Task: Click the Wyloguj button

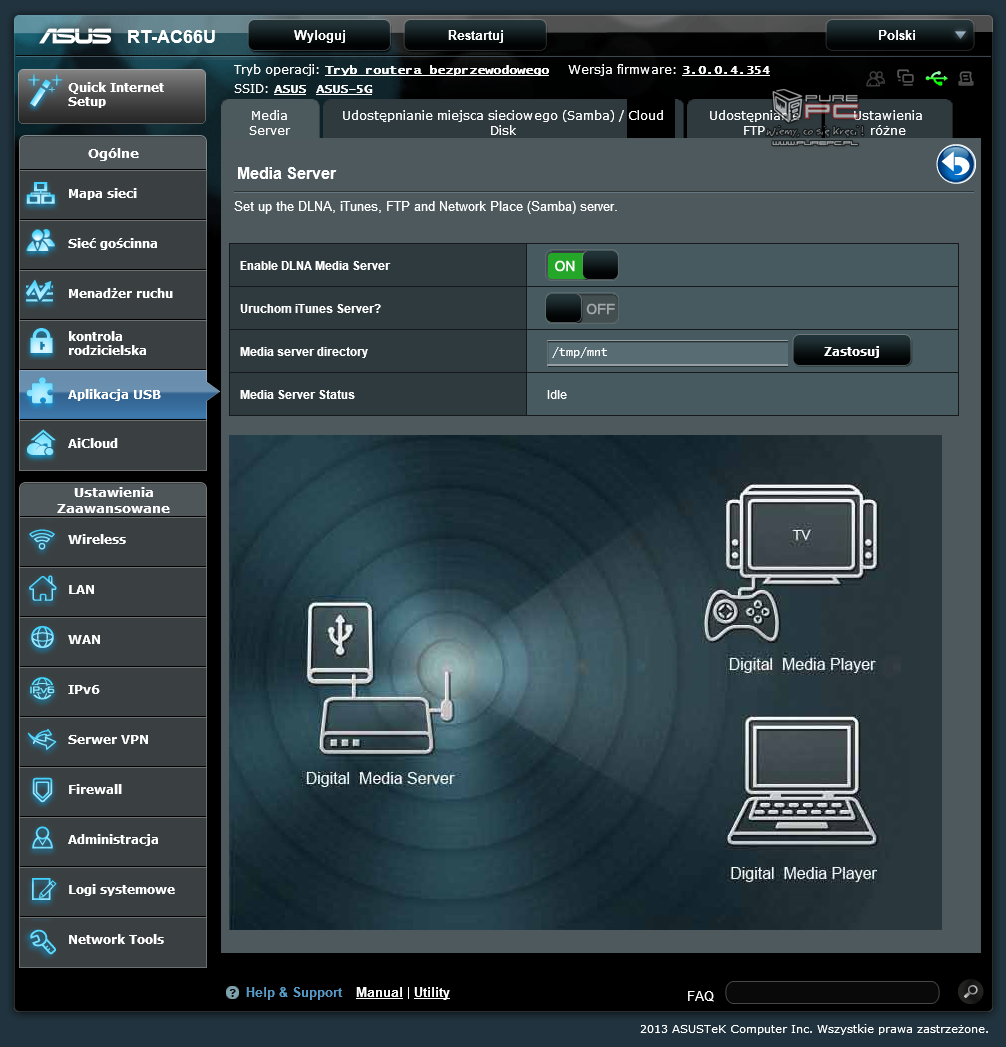Action: (320, 35)
